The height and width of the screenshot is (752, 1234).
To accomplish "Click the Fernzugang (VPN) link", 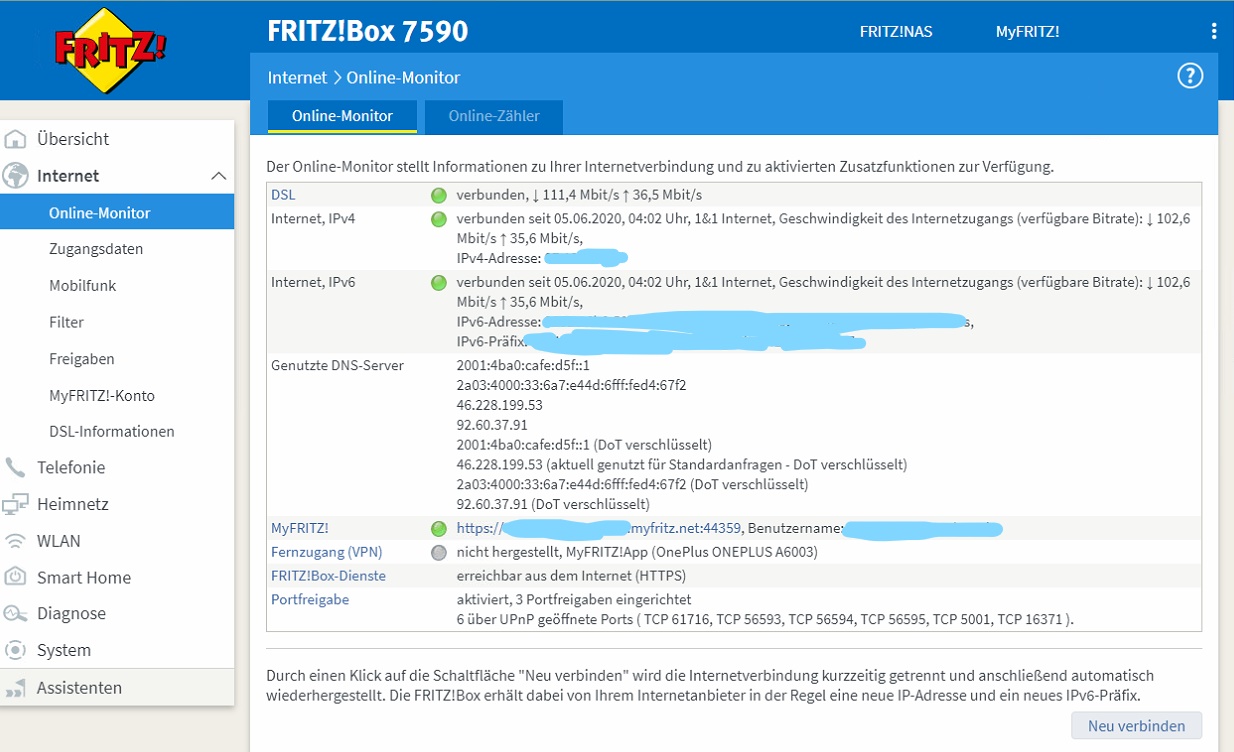I will 327,552.
